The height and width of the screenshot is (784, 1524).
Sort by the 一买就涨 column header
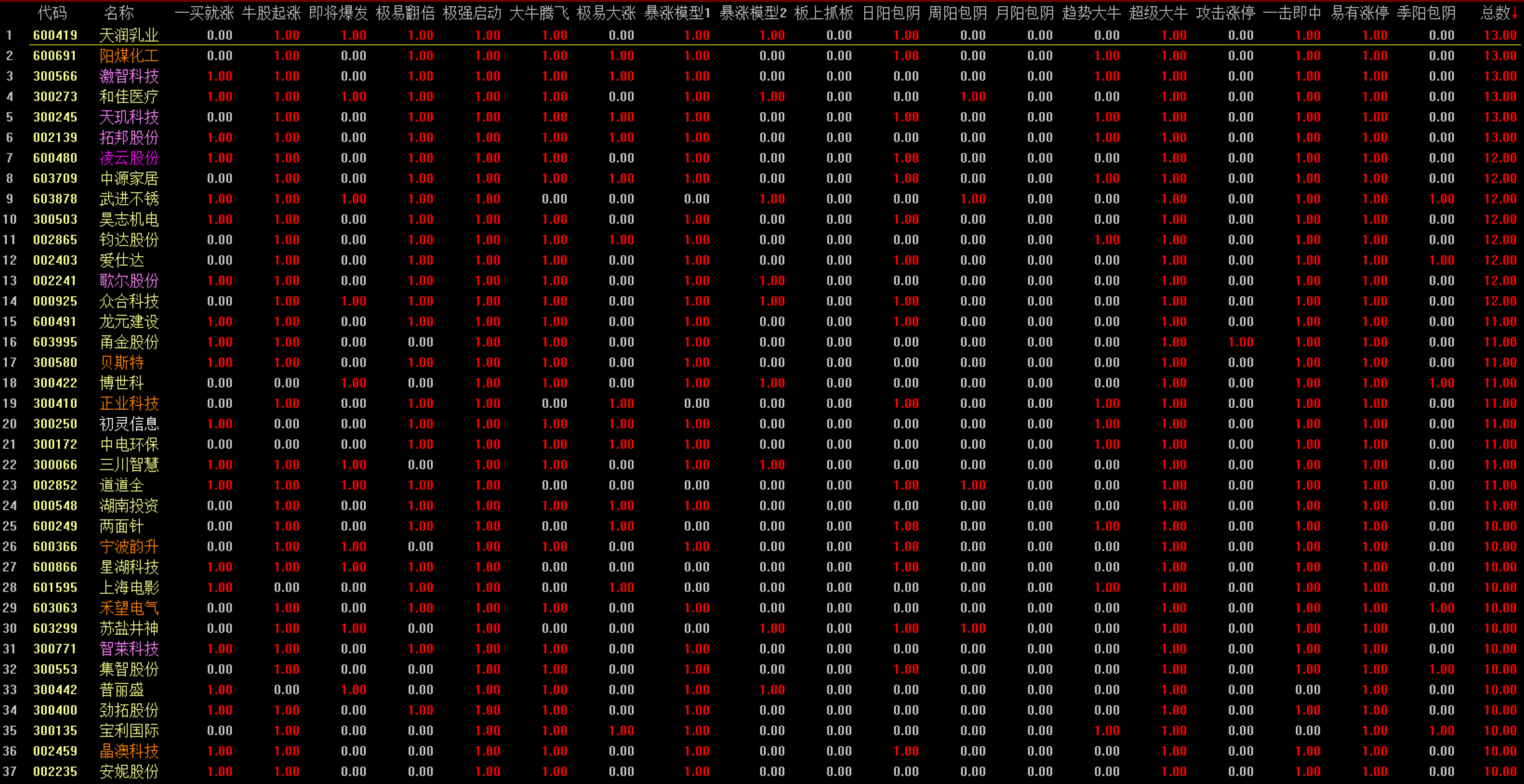pos(204,13)
